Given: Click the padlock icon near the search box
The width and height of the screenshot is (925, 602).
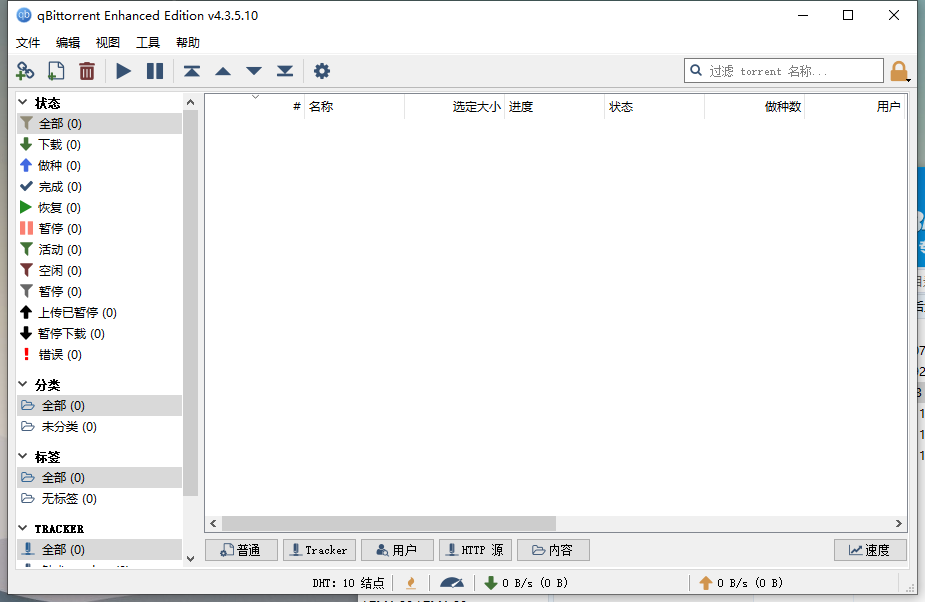Looking at the screenshot, I should pyautogui.click(x=898, y=70).
